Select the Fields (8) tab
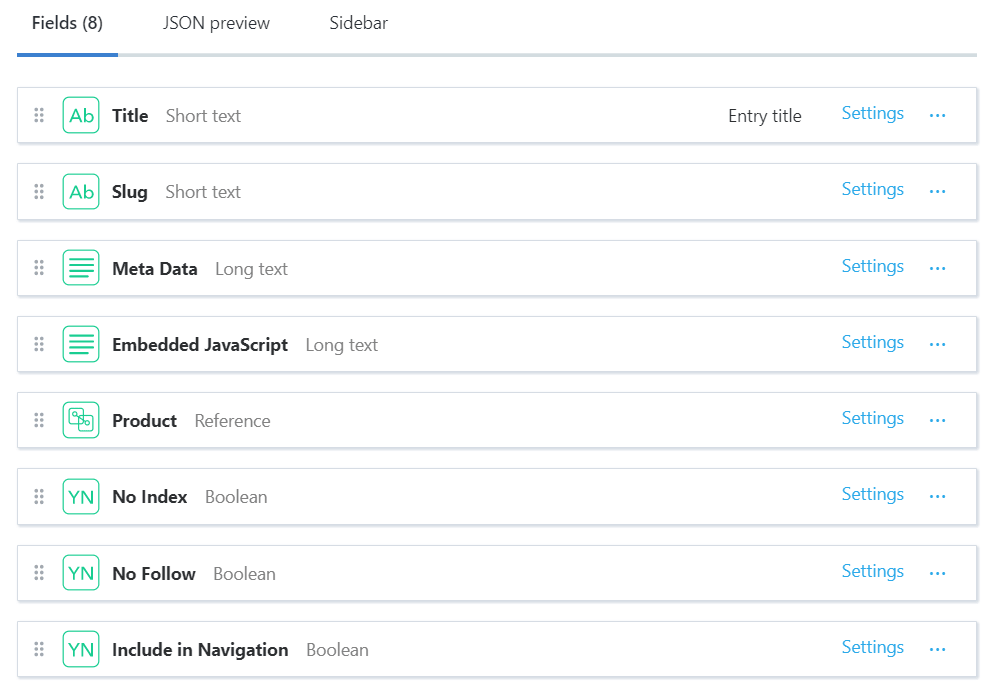This screenshot has height=693, width=998. 67,23
